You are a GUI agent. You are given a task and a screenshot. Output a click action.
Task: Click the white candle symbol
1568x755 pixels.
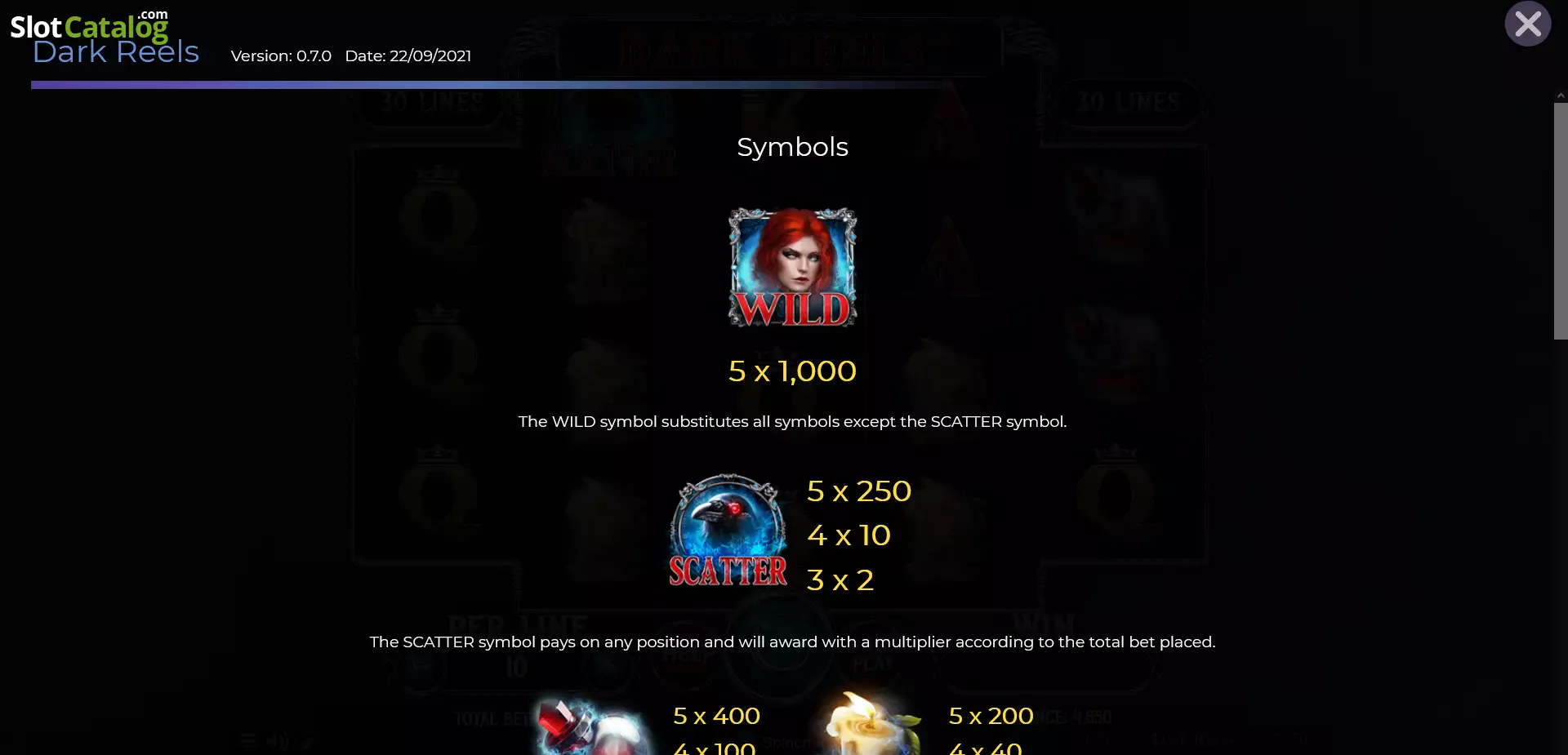click(872, 724)
